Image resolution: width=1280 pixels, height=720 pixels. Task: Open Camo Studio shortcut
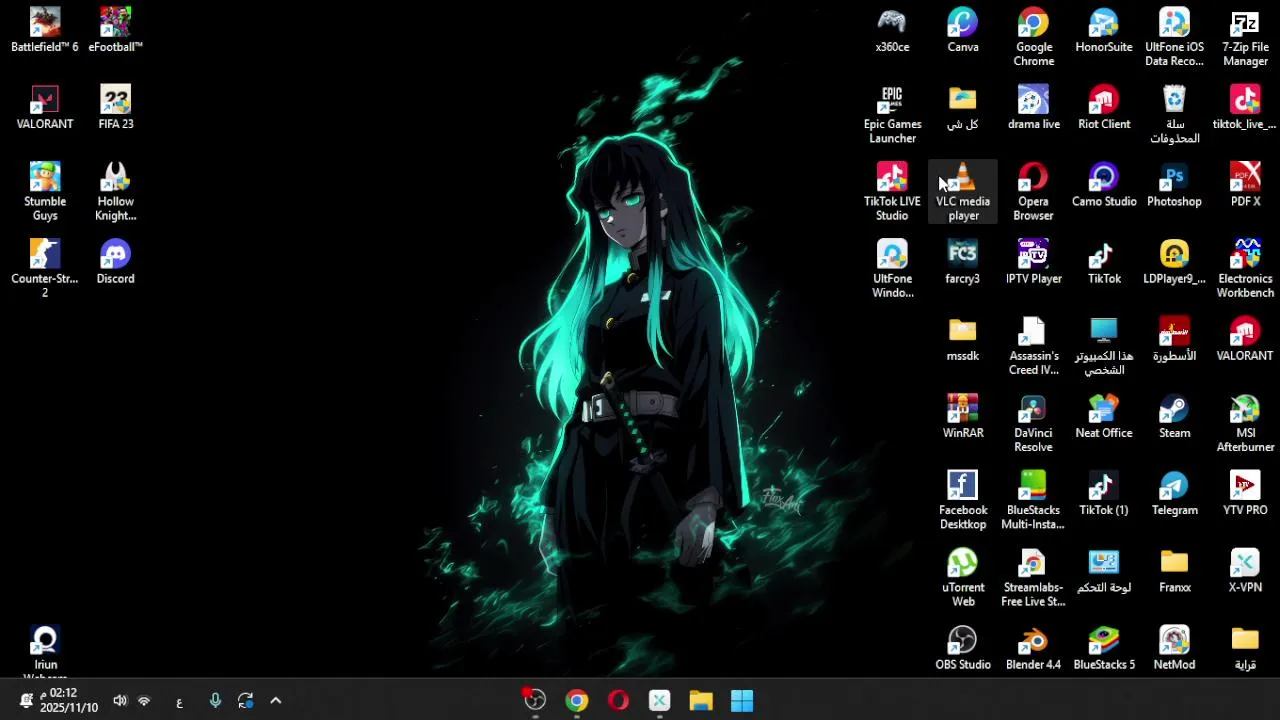(x=1104, y=184)
